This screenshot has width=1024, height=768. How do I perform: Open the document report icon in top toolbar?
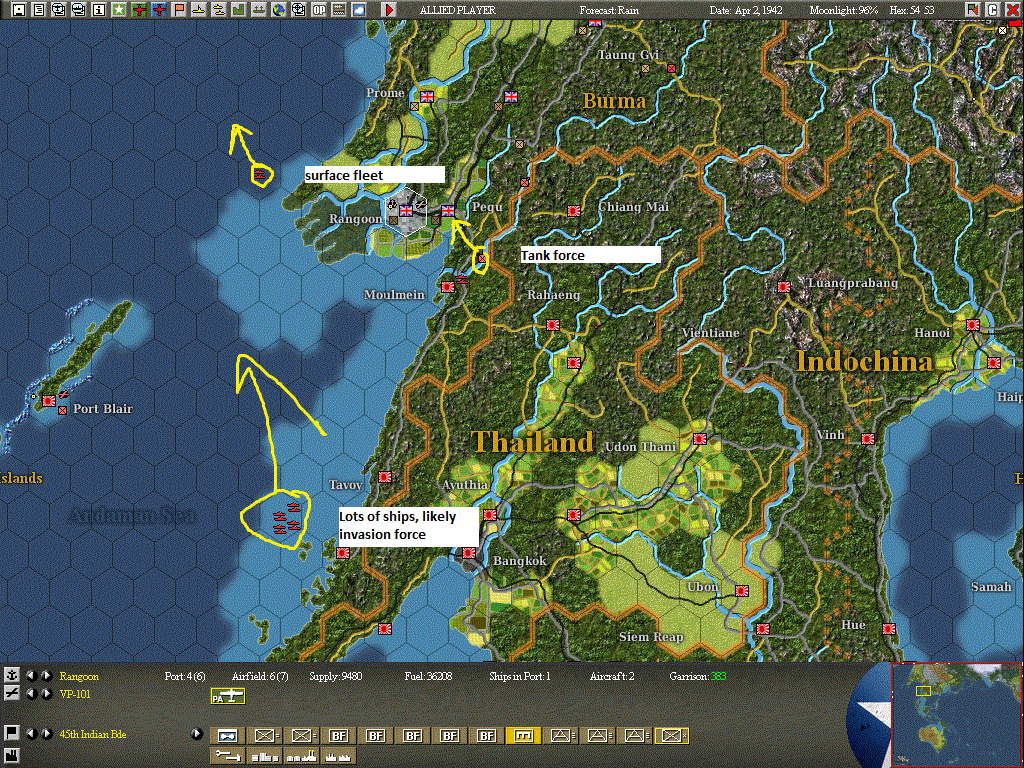[x=39, y=9]
